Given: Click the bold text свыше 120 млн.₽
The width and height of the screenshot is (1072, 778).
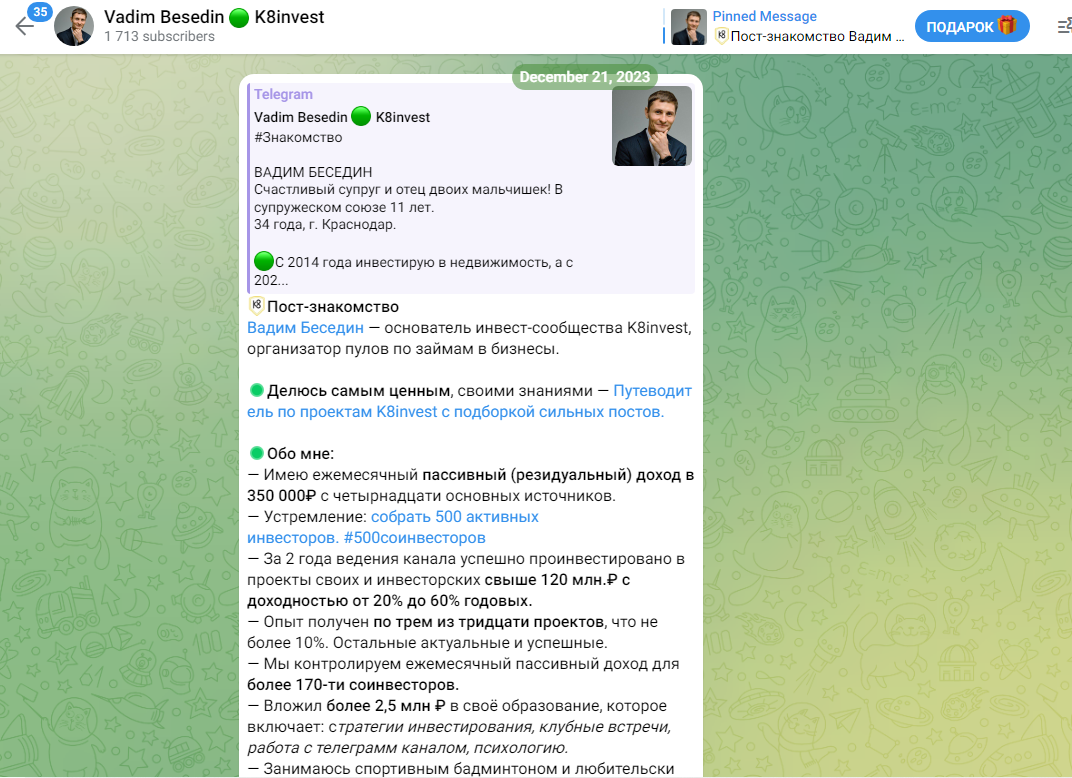Looking at the screenshot, I should coord(551,580).
